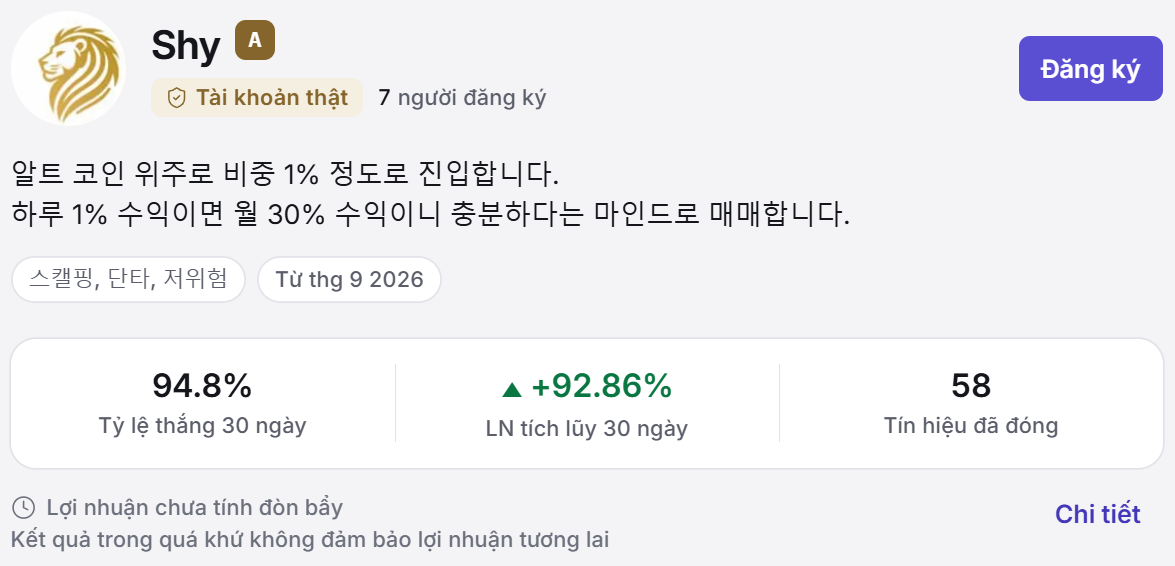Click the Lợi nhuận chưa tính đòn bẩy note
This screenshot has width=1175, height=566.
tap(195, 508)
